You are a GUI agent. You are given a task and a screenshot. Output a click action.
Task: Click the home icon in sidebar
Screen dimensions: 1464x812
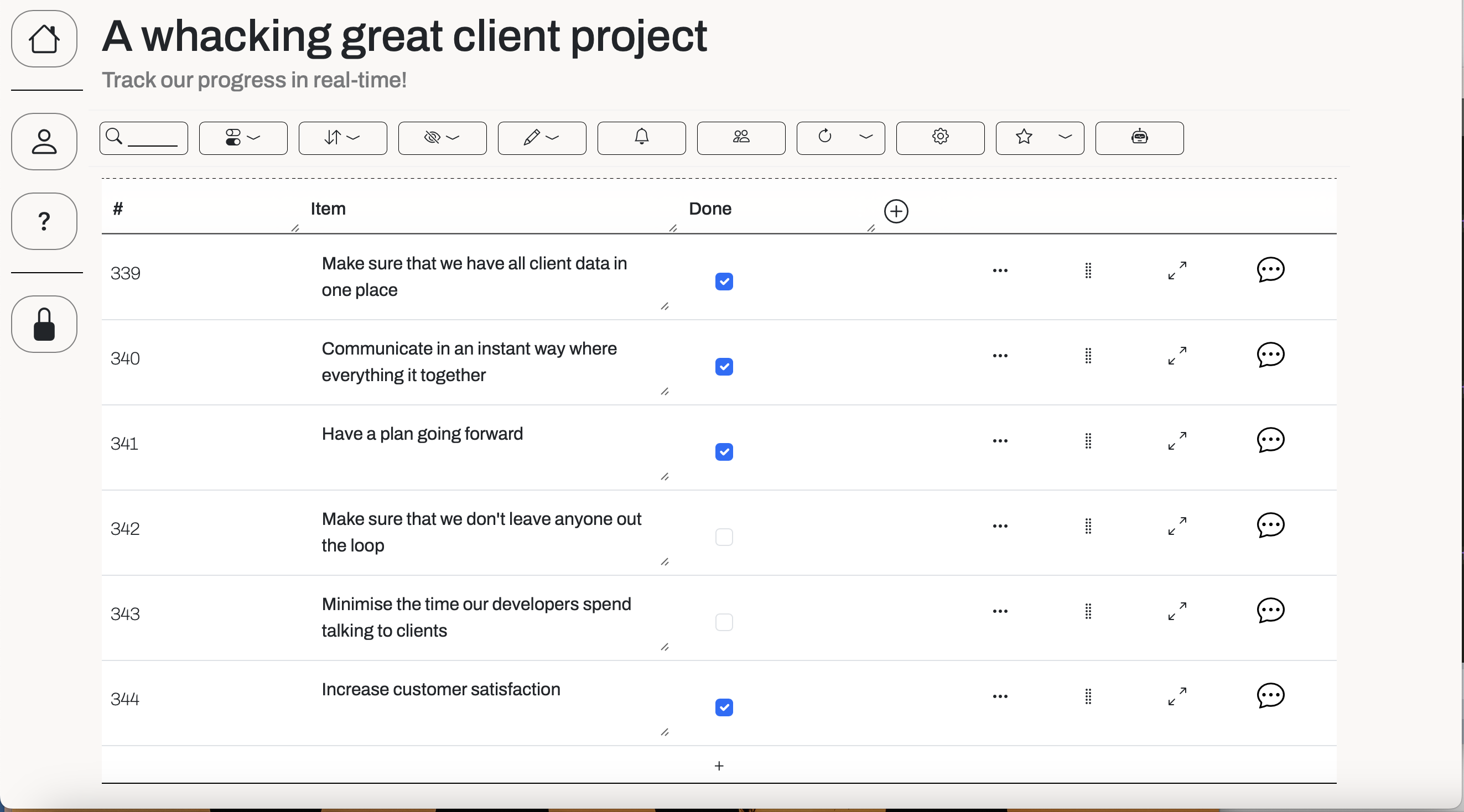tap(44, 39)
